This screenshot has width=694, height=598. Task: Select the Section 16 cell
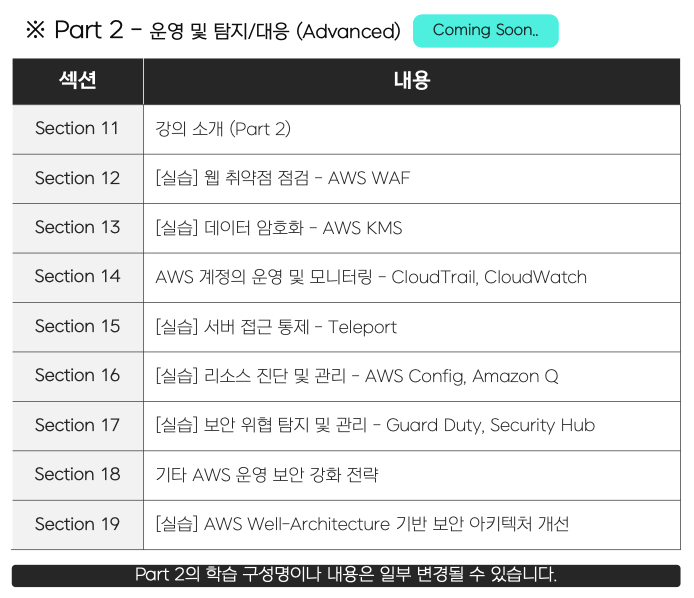(x=77, y=376)
